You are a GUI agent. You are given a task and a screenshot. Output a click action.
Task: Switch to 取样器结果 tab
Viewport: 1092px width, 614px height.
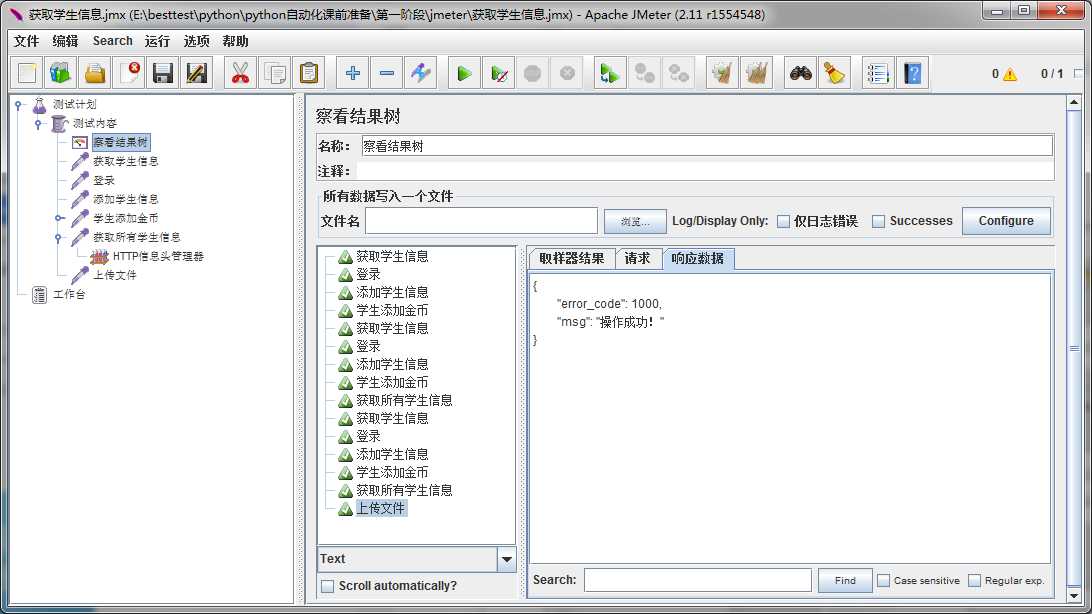coord(572,258)
